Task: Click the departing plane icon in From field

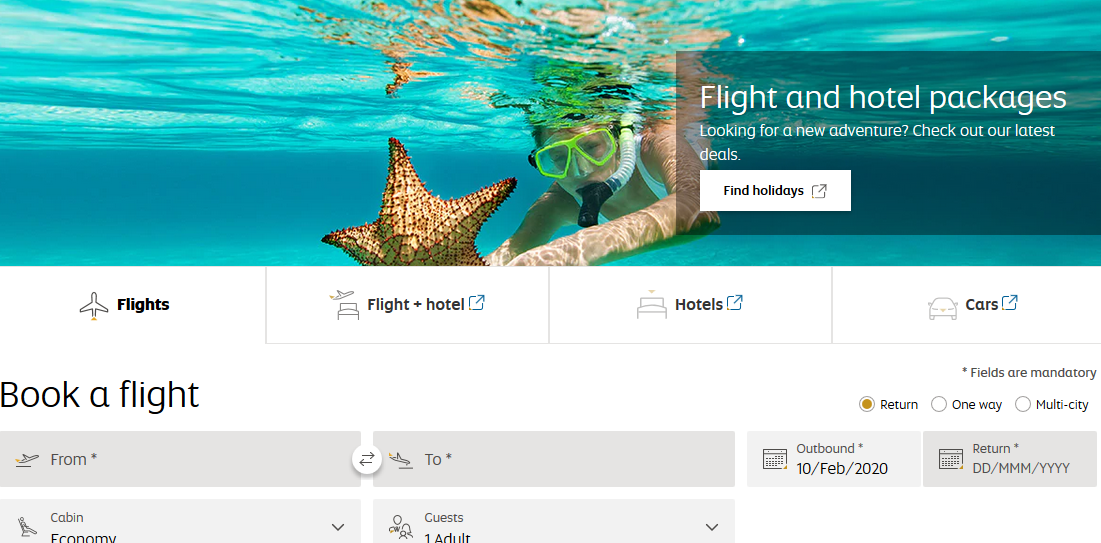Action: [x=27, y=460]
